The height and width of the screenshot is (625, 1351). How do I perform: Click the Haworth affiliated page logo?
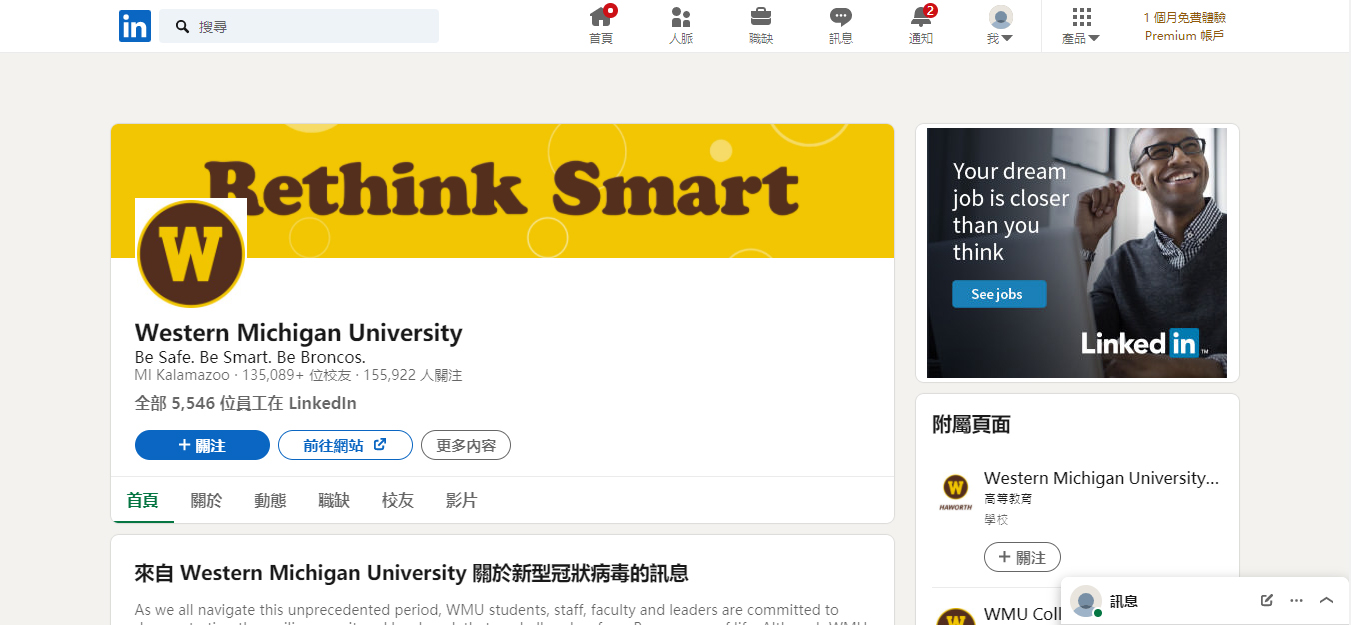(x=956, y=491)
